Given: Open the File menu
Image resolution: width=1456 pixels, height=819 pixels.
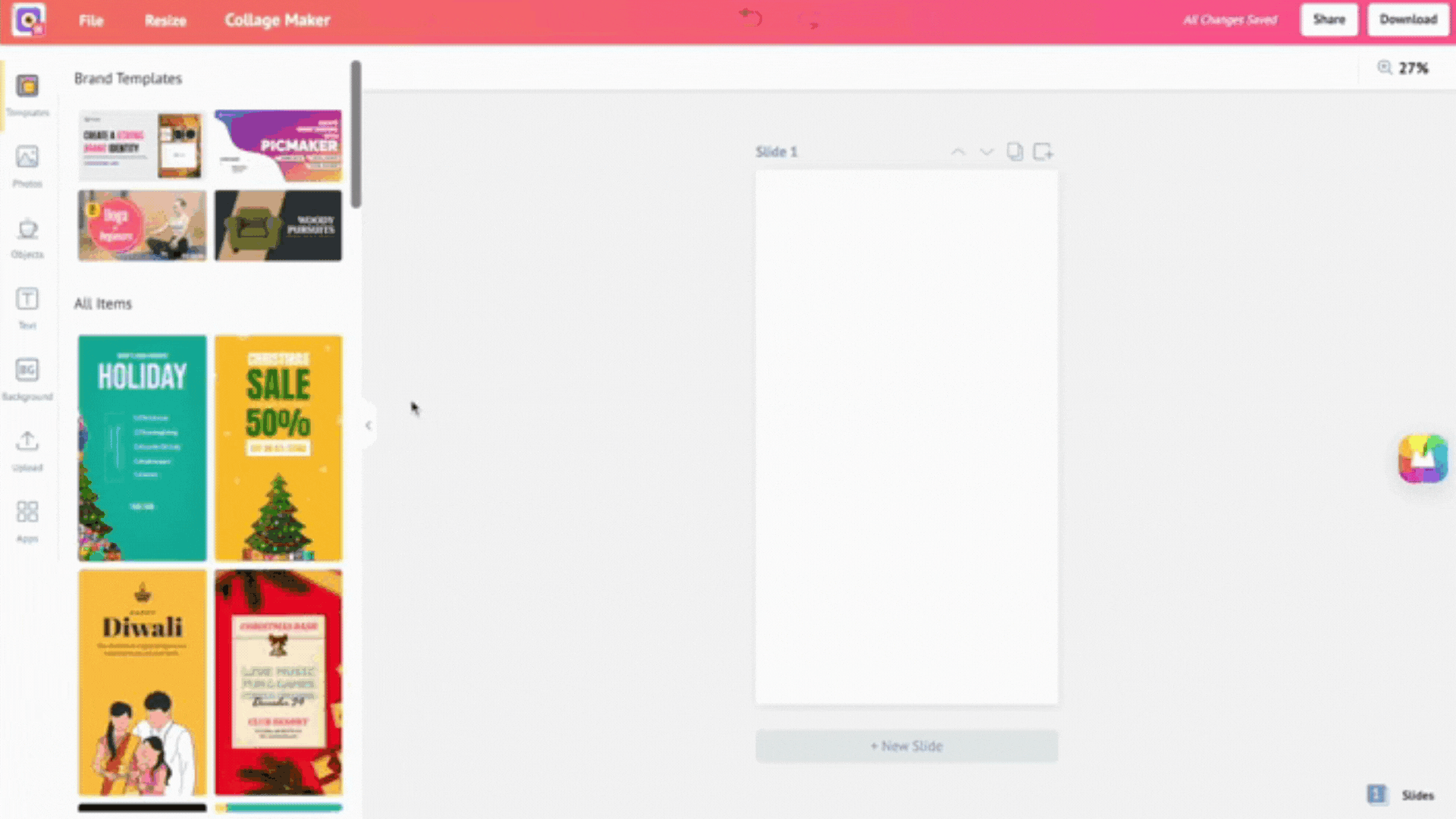Looking at the screenshot, I should pyautogui.click(x=91, y=20).
